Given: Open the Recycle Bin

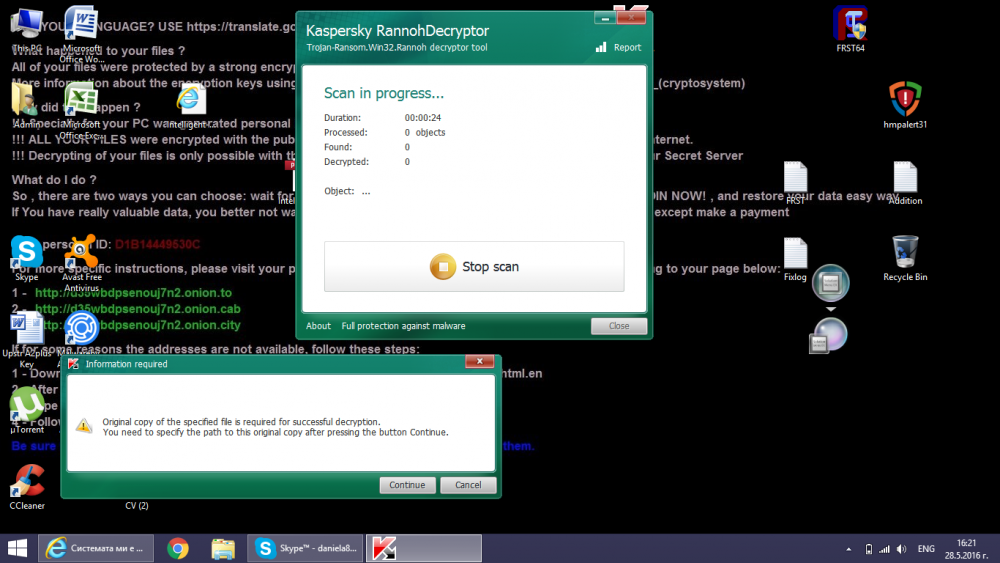Looking at the screenshot, I should coord(905,258).
